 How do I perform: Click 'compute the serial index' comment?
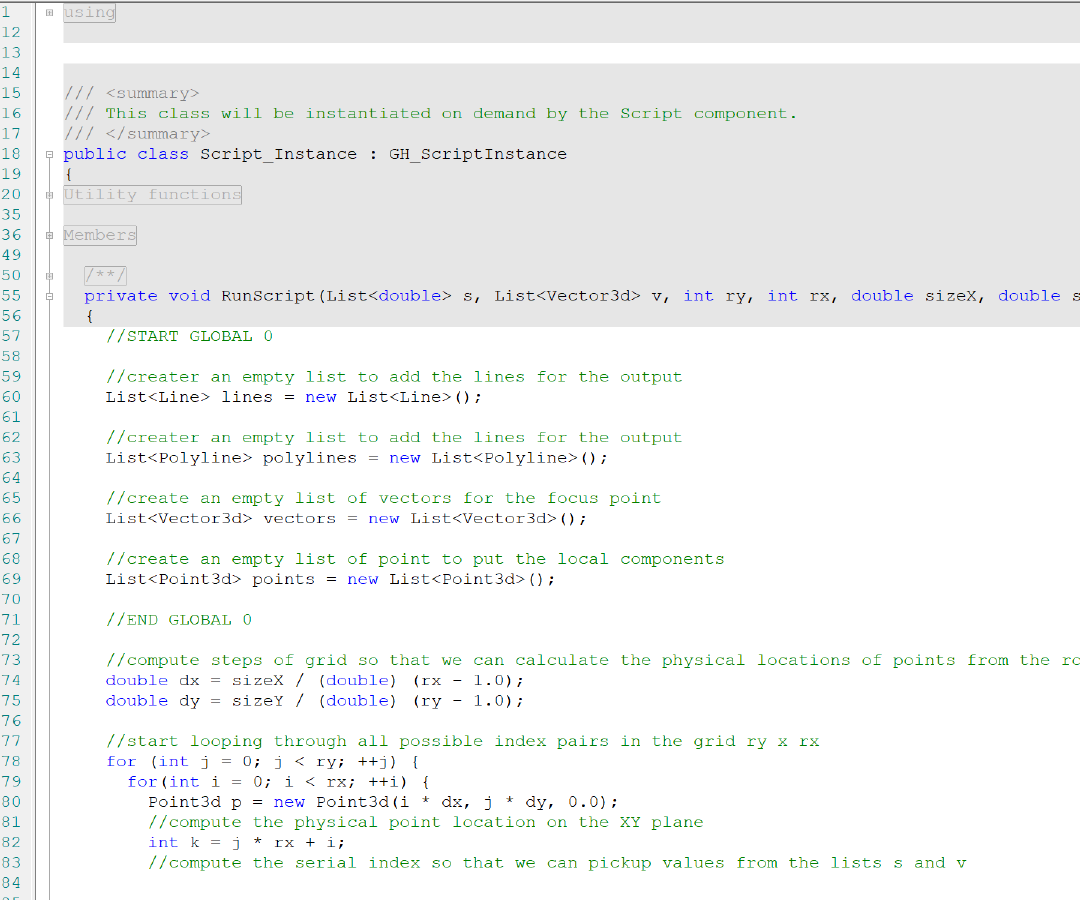[557, 863]
